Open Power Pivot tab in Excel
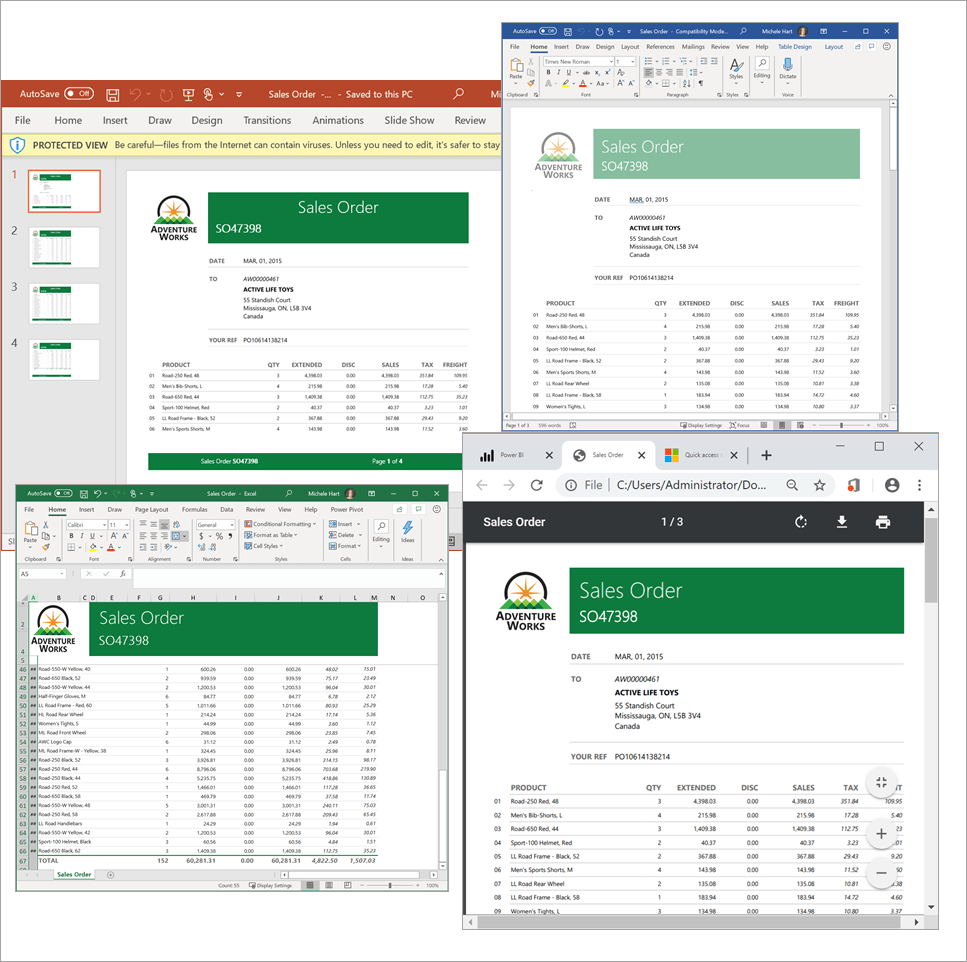Image resolution: width=967 pixels, height=962 pixels. point(347,510)
